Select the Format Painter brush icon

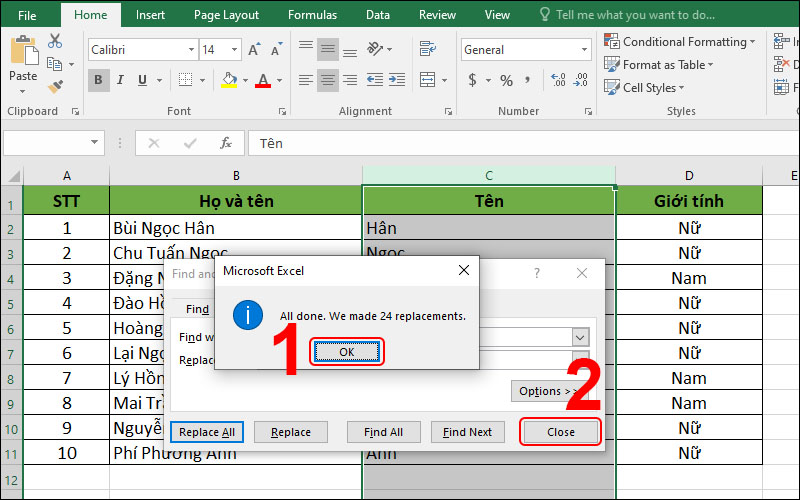(55, 87)
